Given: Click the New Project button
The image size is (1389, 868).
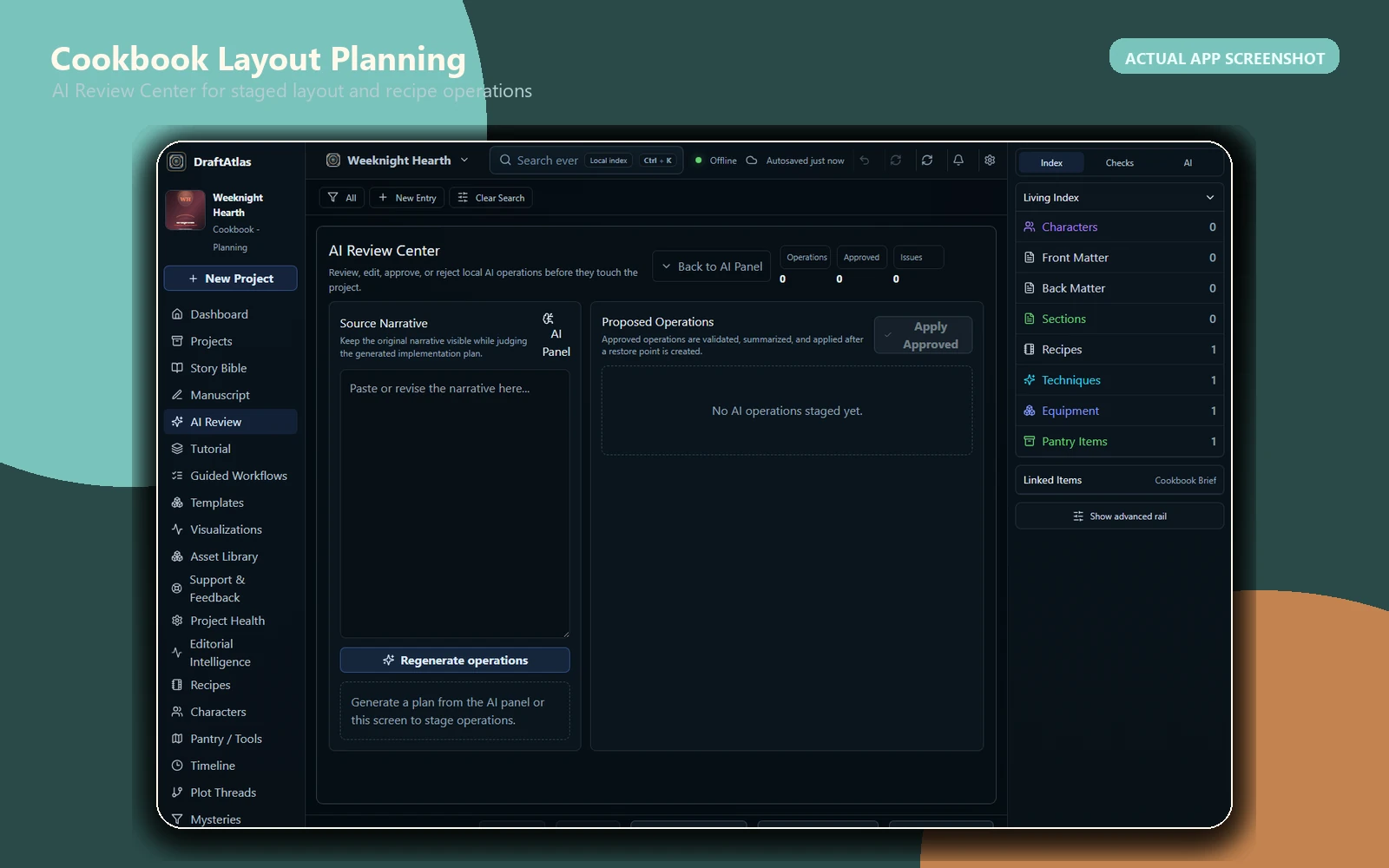Looking at the screenshot, I should (x=230, y=279).
